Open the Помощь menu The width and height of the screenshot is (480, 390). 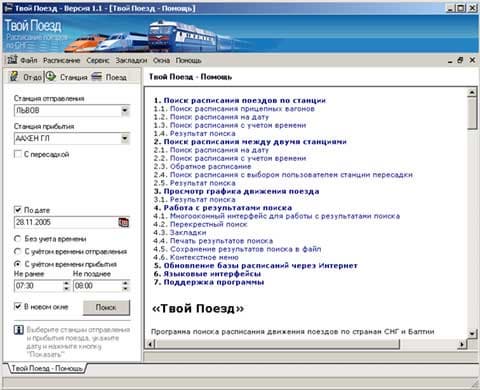[x=188, y=60]
